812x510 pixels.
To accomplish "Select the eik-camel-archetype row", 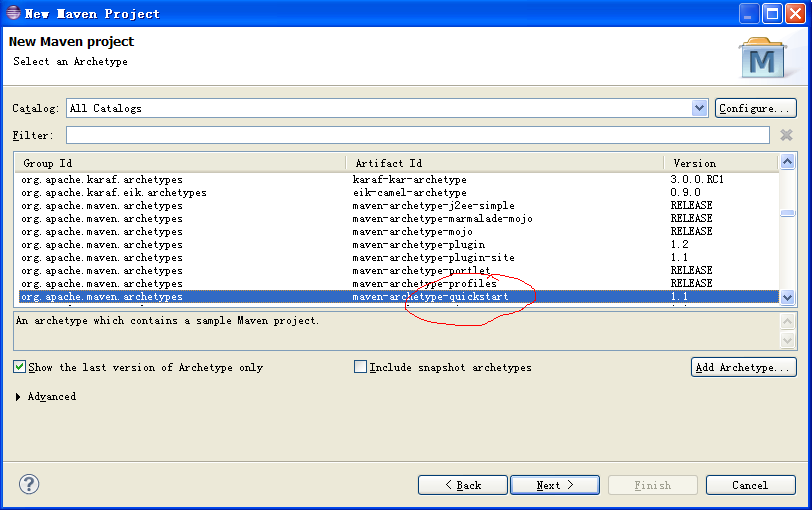I will [399, 193].
